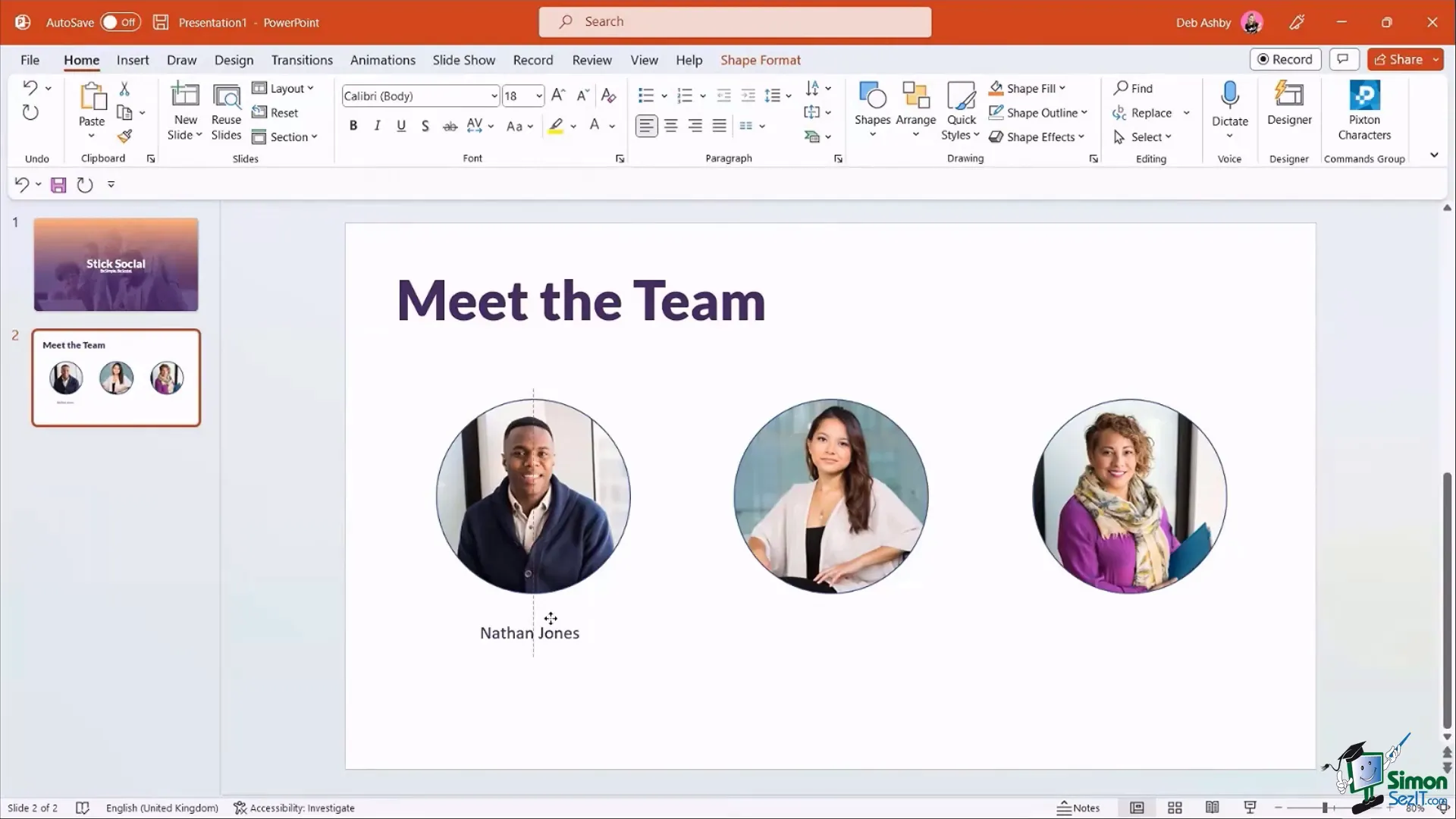The image size is (1456, 819).
Task: Open the File menu
Action: 30,60
